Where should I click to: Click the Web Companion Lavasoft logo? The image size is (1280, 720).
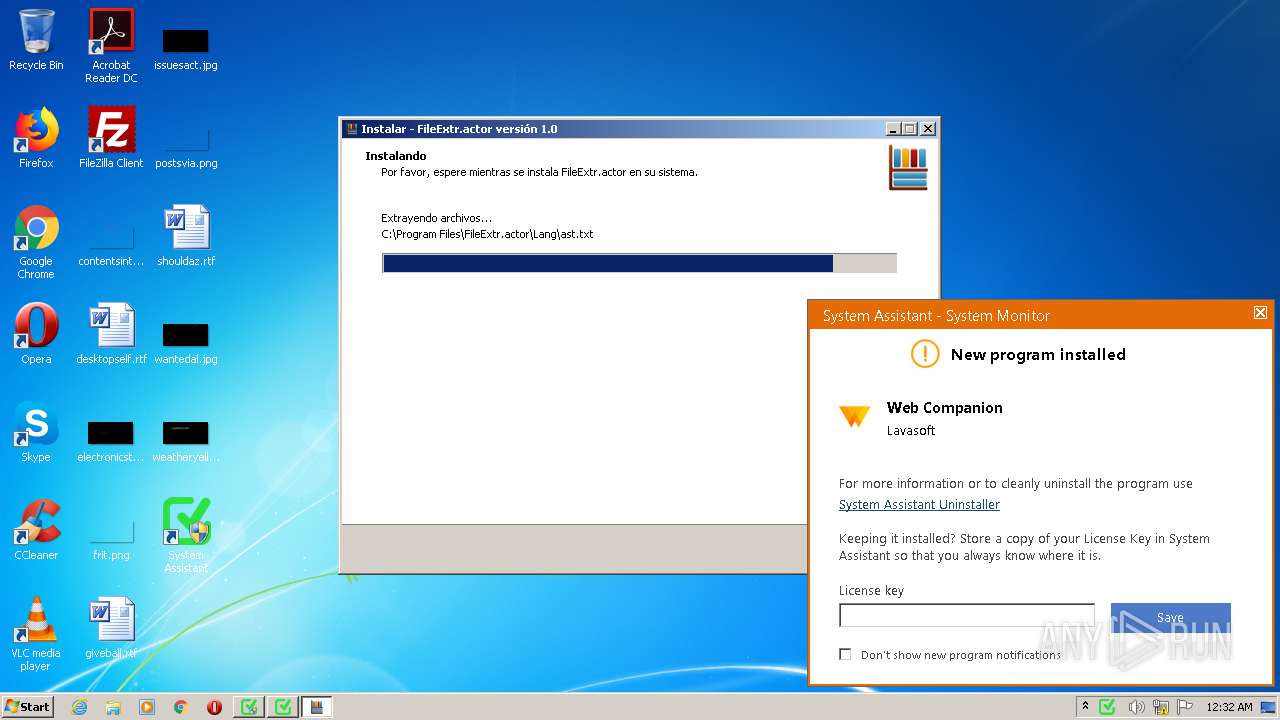pyautogui.click(x=854, y=416)
